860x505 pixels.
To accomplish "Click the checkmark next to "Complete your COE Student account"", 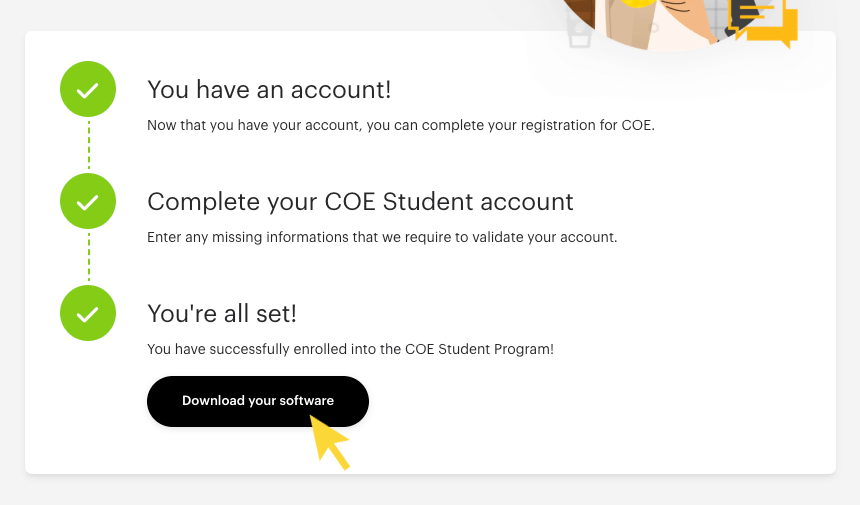I will click(88, 201).
